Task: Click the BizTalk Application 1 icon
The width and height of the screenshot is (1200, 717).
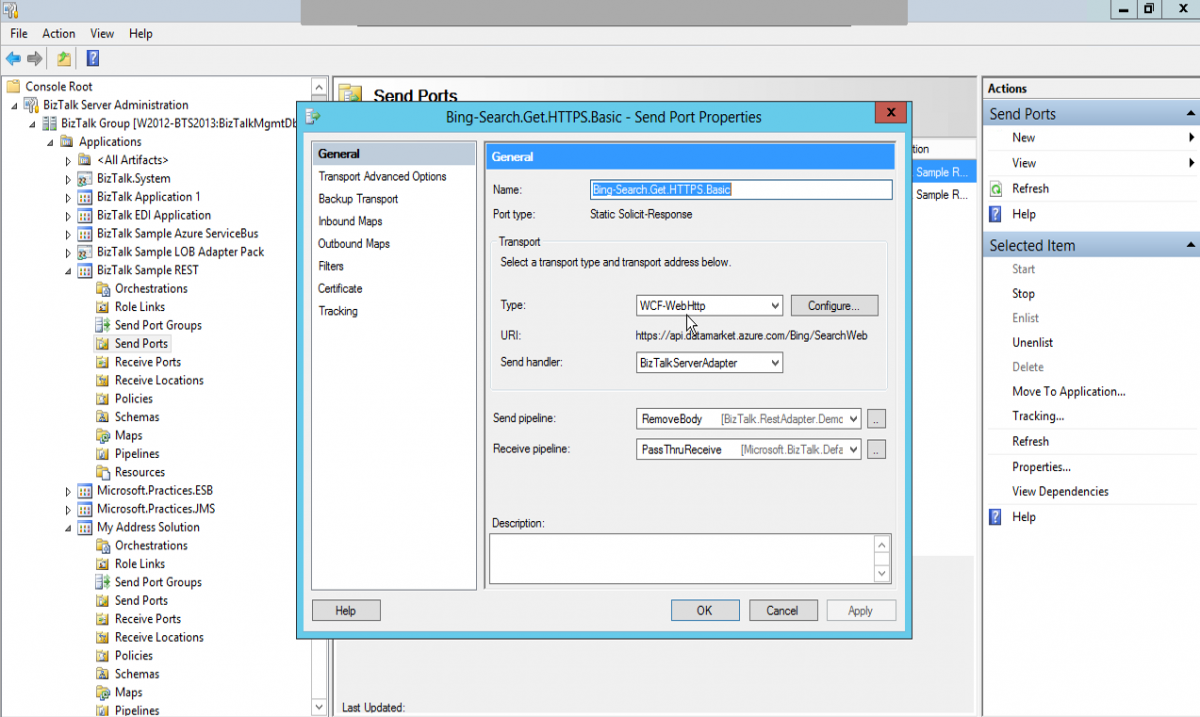Action: point(86,197)
